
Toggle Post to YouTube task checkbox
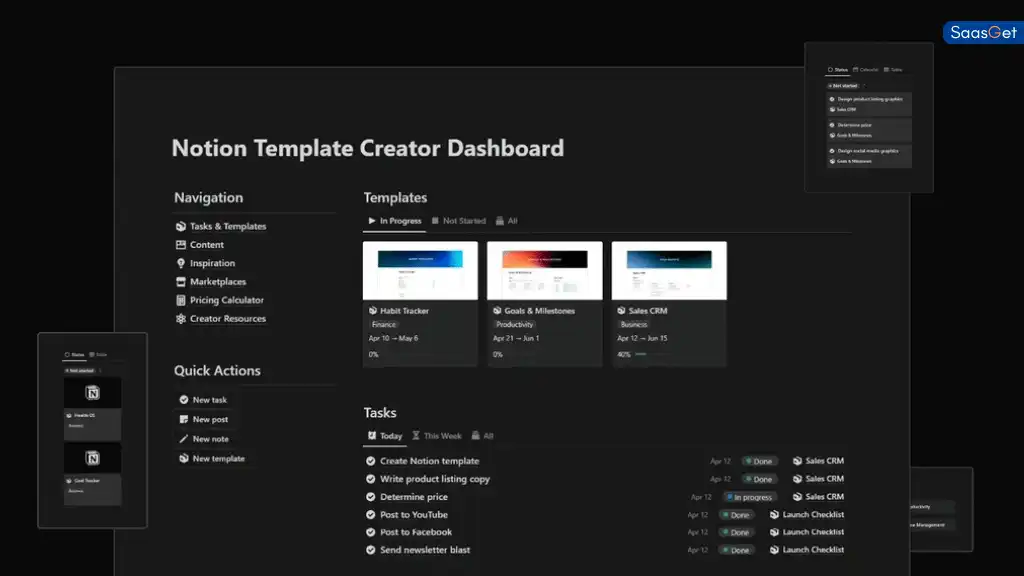coord(370,515)
